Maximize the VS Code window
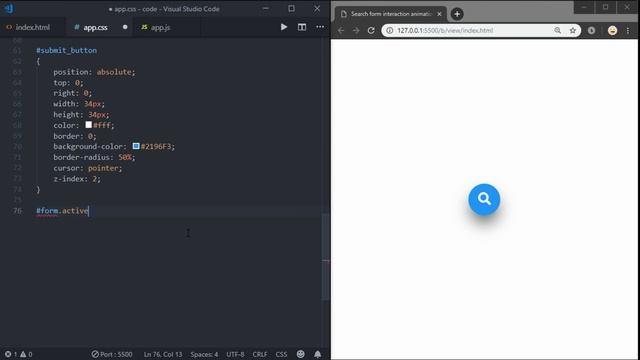The width and height of the screenshot is (640, 360). click(291, 8)
